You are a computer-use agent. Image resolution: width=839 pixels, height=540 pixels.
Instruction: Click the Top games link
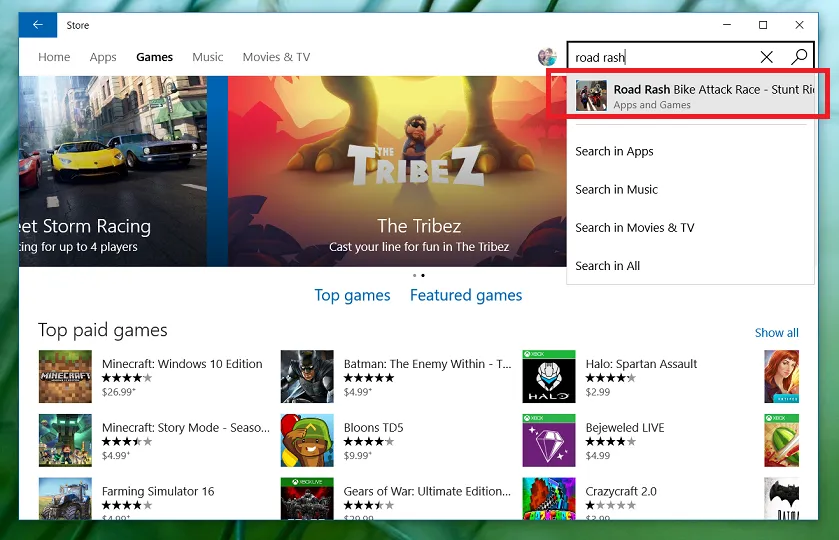point(352,295)
